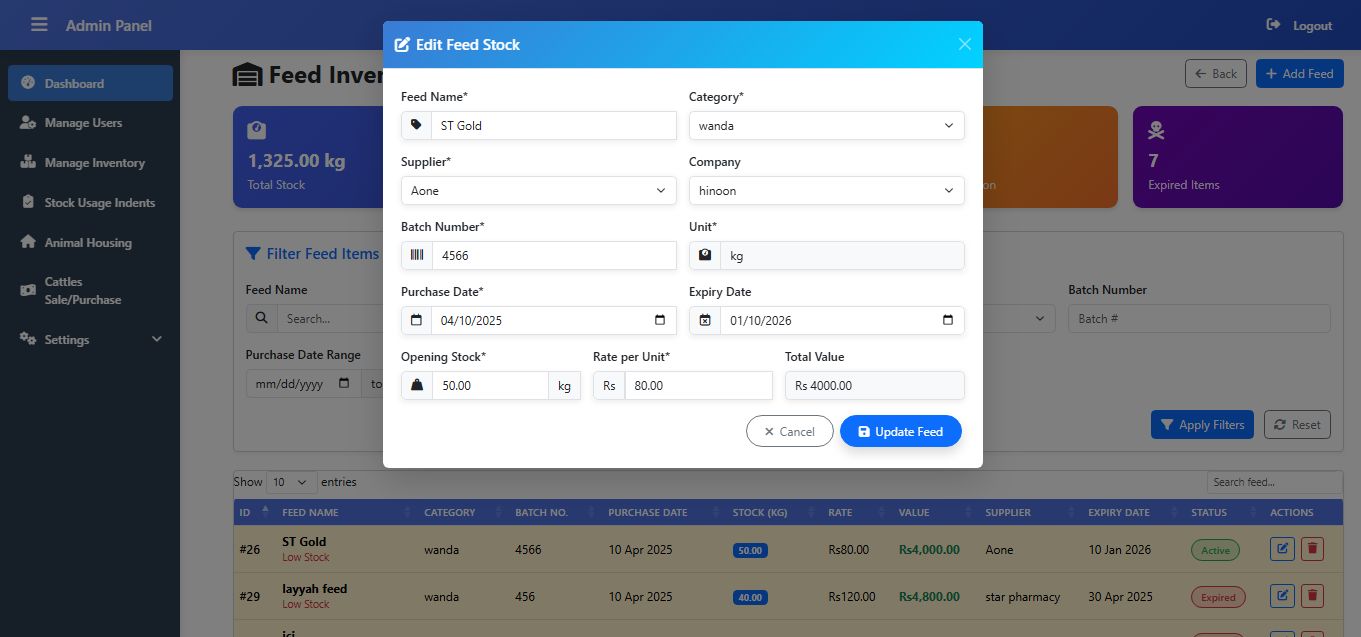Screen dimensions: 1361x637
Task: Open the Company dropdown showing hinoon
Action: 826,190
